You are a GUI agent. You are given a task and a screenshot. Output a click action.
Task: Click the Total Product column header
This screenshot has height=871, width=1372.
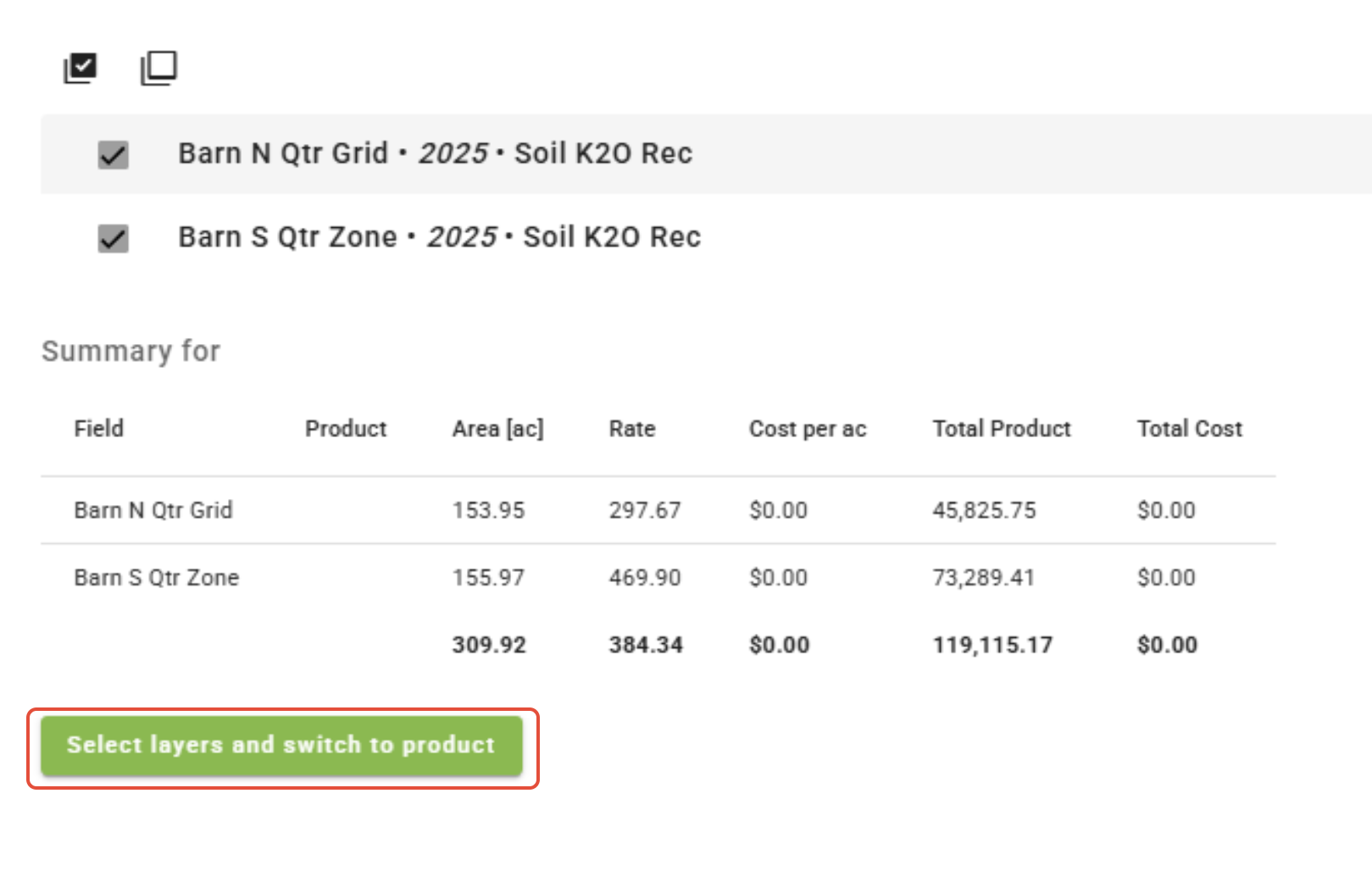coord(1002,429)
